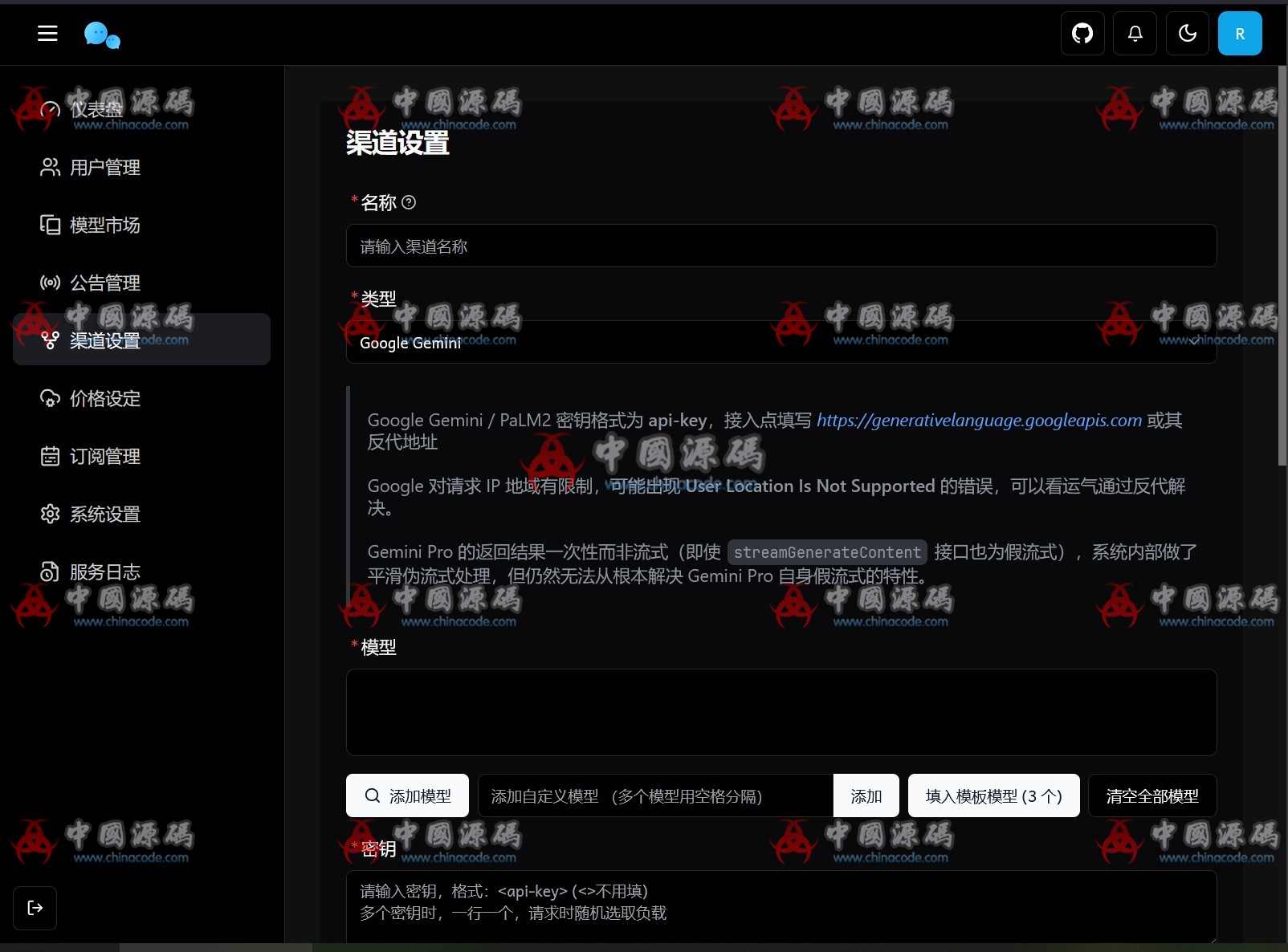Viewport: 1288px width, 952px height.
Task: Go to 订阅管理
Action: (x=141, y=456)
